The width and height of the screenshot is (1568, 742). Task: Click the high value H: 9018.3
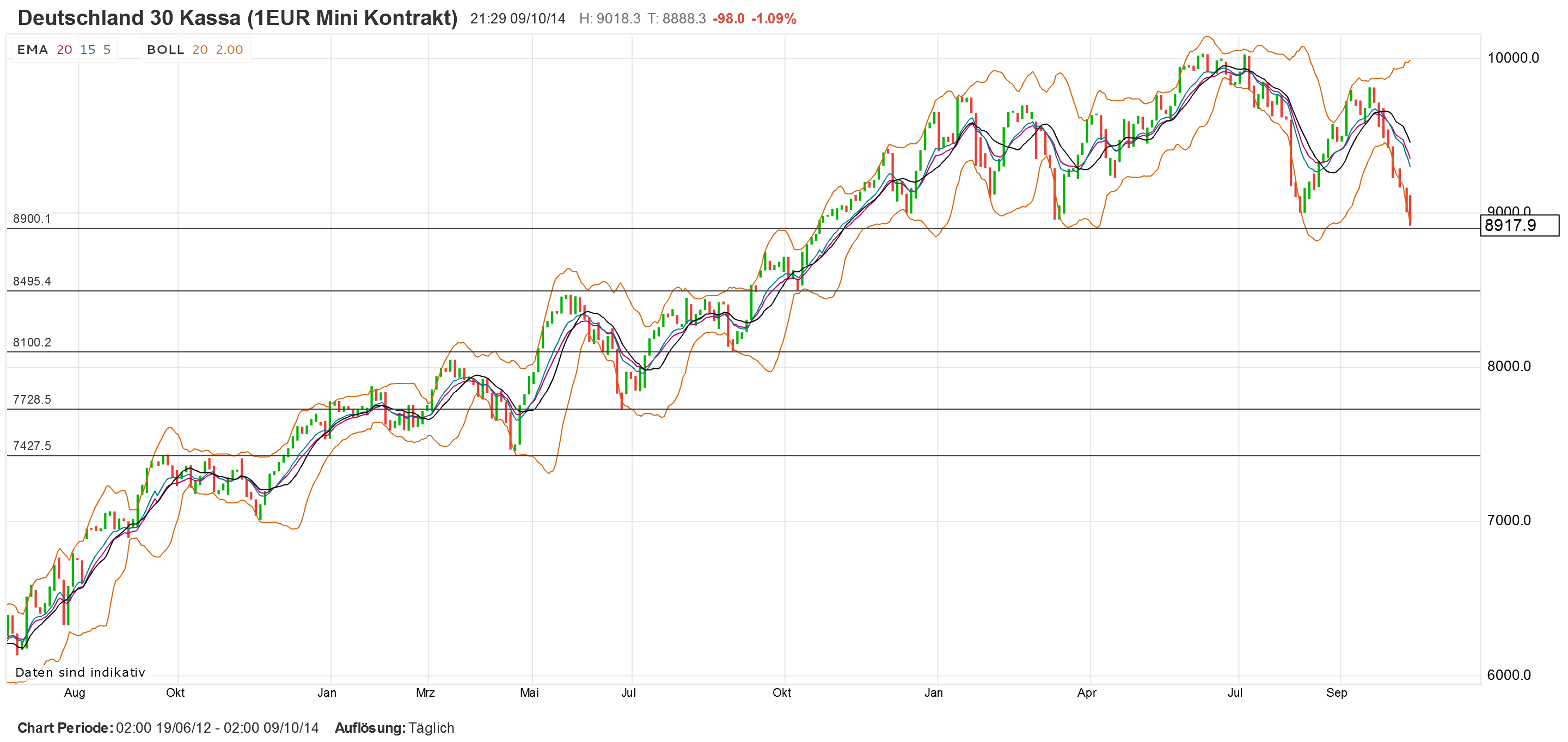click(x=610, y=19)
